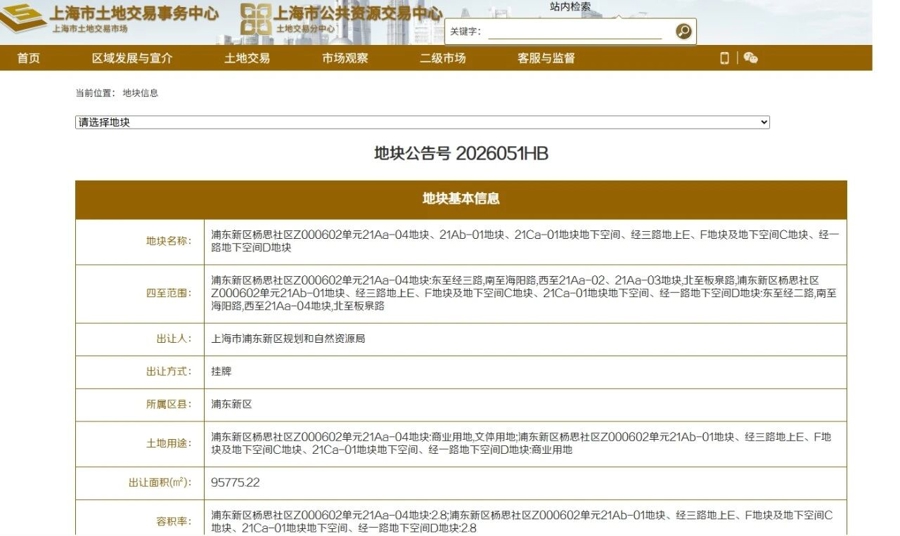
Task: Open the 区域发展与宣介 menu
Action: pos(132,58)
